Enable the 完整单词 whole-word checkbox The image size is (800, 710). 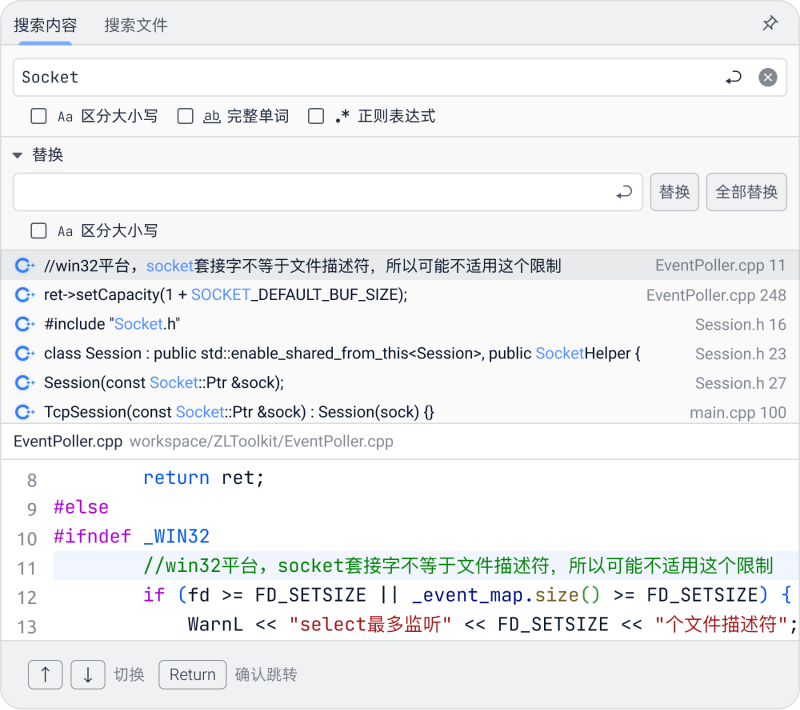[x=185, y=116]
